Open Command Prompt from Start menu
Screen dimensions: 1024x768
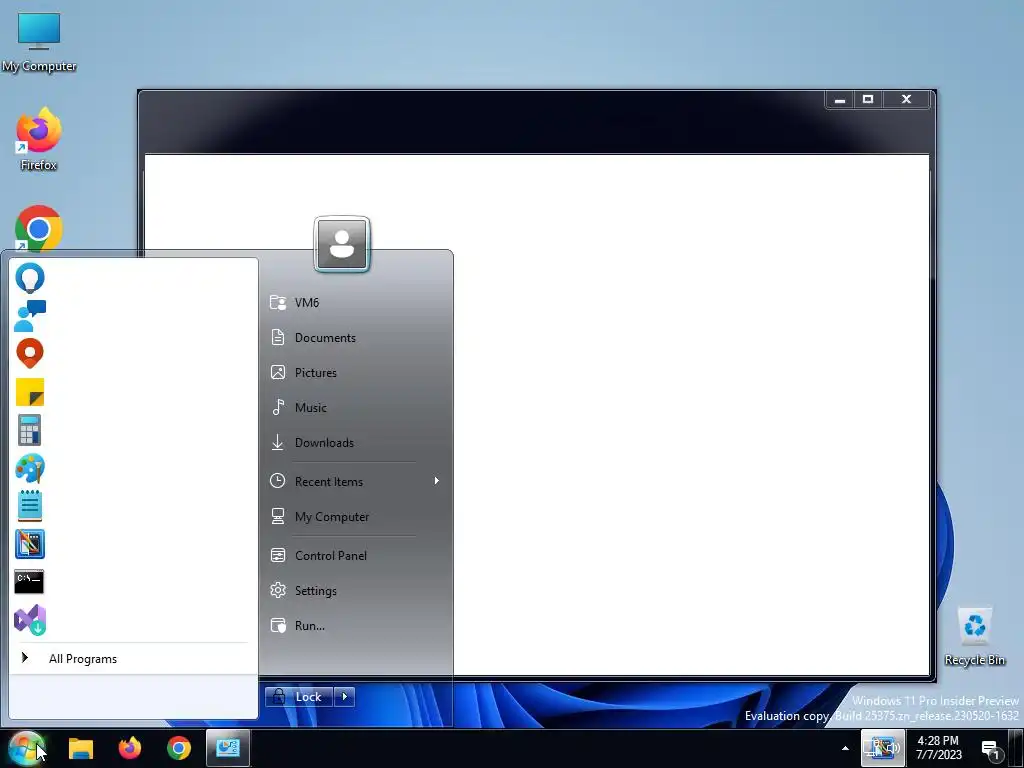30,582
